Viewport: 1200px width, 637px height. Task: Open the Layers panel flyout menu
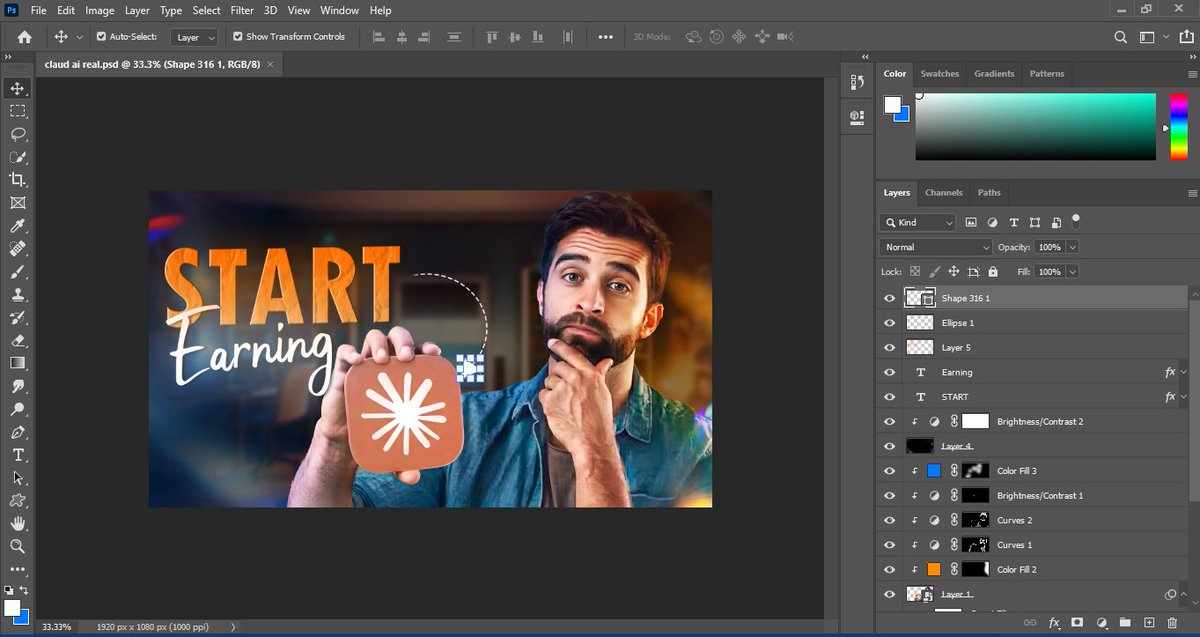point(1192,193)
